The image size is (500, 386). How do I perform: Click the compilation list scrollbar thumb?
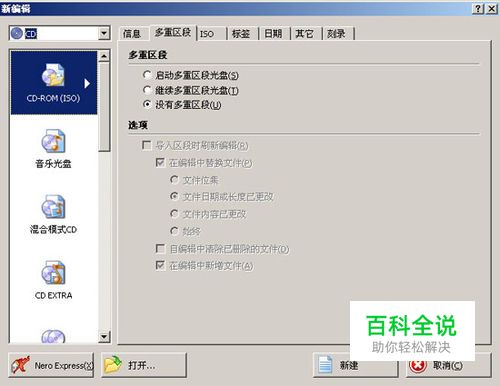[x=104, y=107]
